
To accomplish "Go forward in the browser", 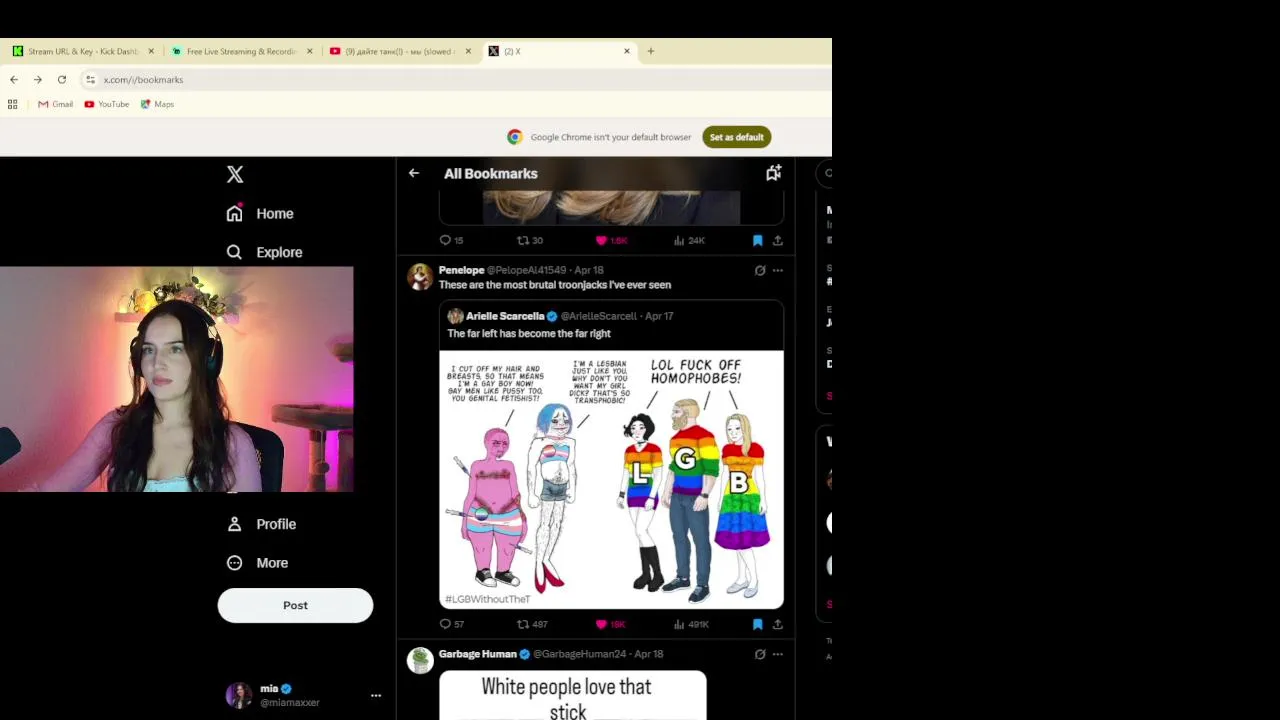I will click(x=38, y=79).
